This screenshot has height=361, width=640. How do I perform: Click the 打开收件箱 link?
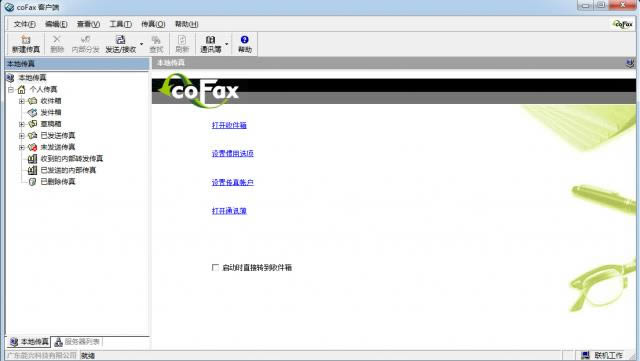coord(229,125)
